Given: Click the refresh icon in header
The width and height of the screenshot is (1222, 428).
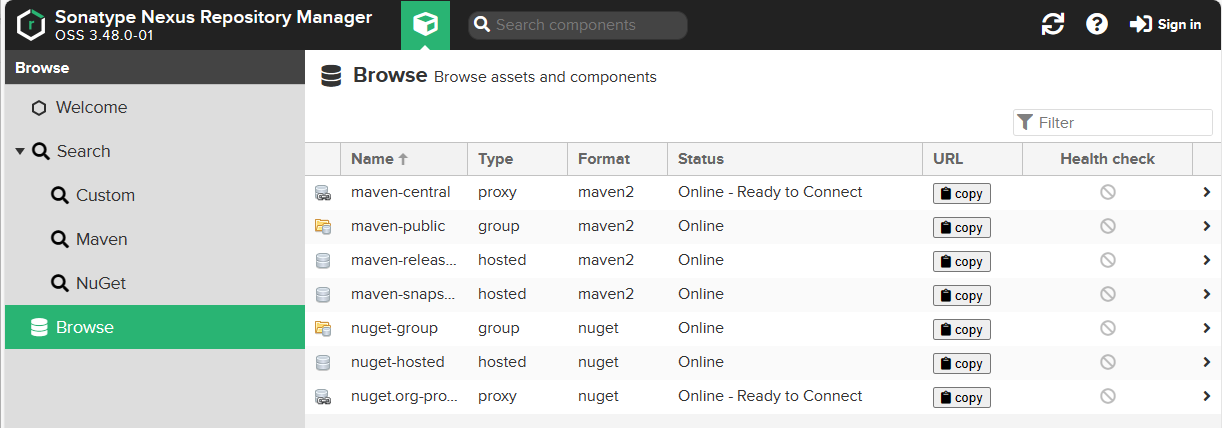Looking at the screenshot, I should (1053, 25).
